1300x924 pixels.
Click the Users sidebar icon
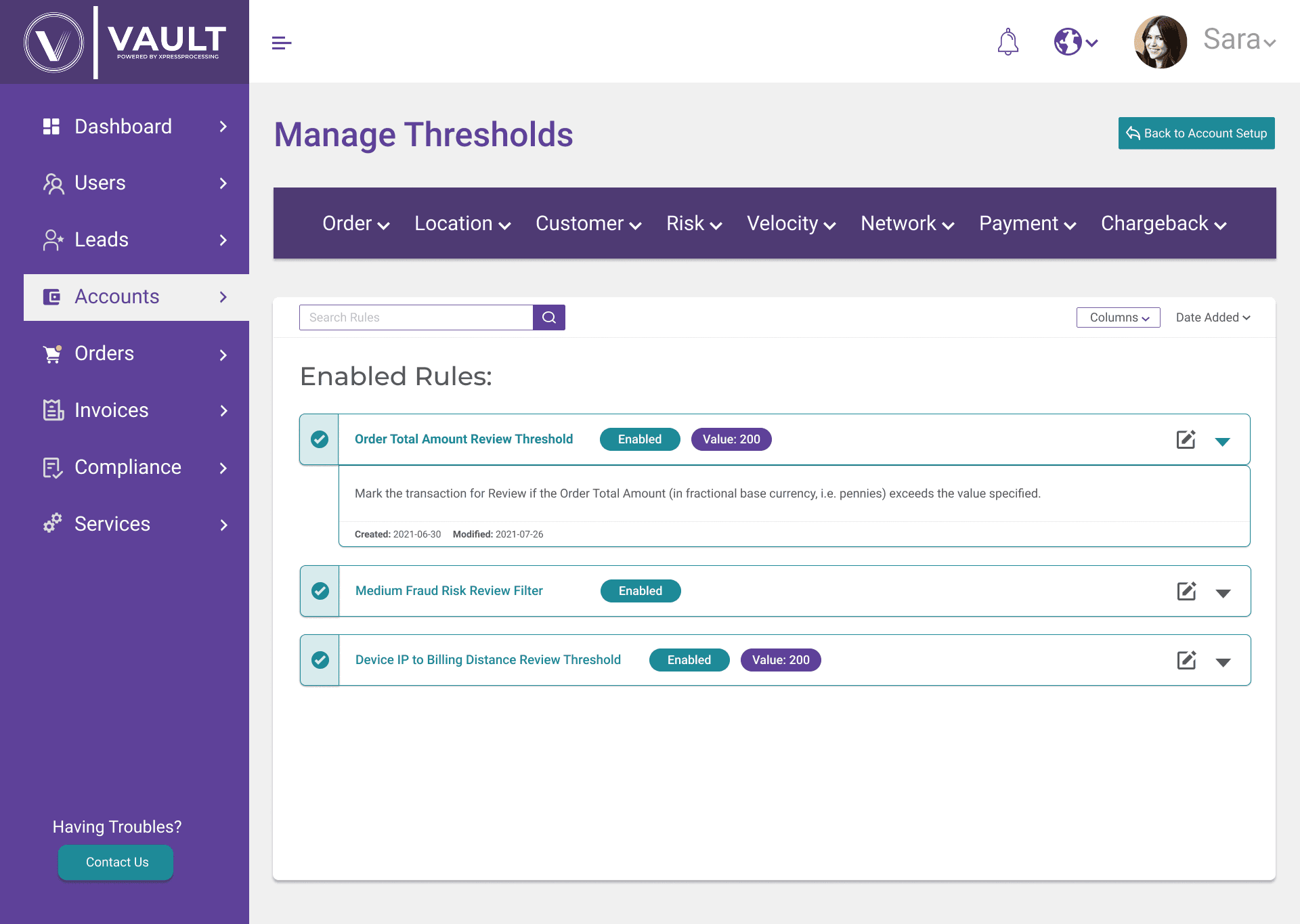(x=53, y=183)
